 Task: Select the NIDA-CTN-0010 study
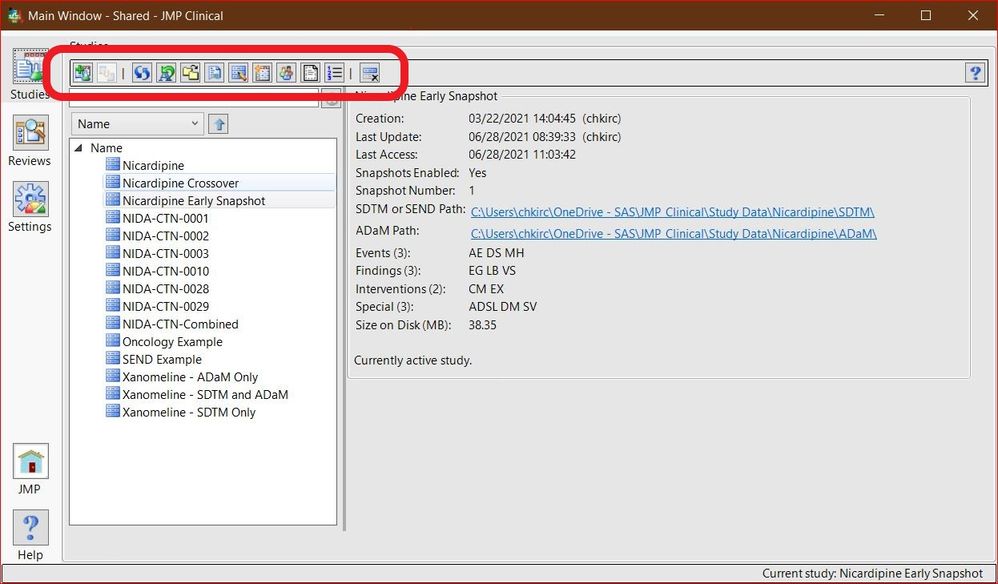(165, 271)
